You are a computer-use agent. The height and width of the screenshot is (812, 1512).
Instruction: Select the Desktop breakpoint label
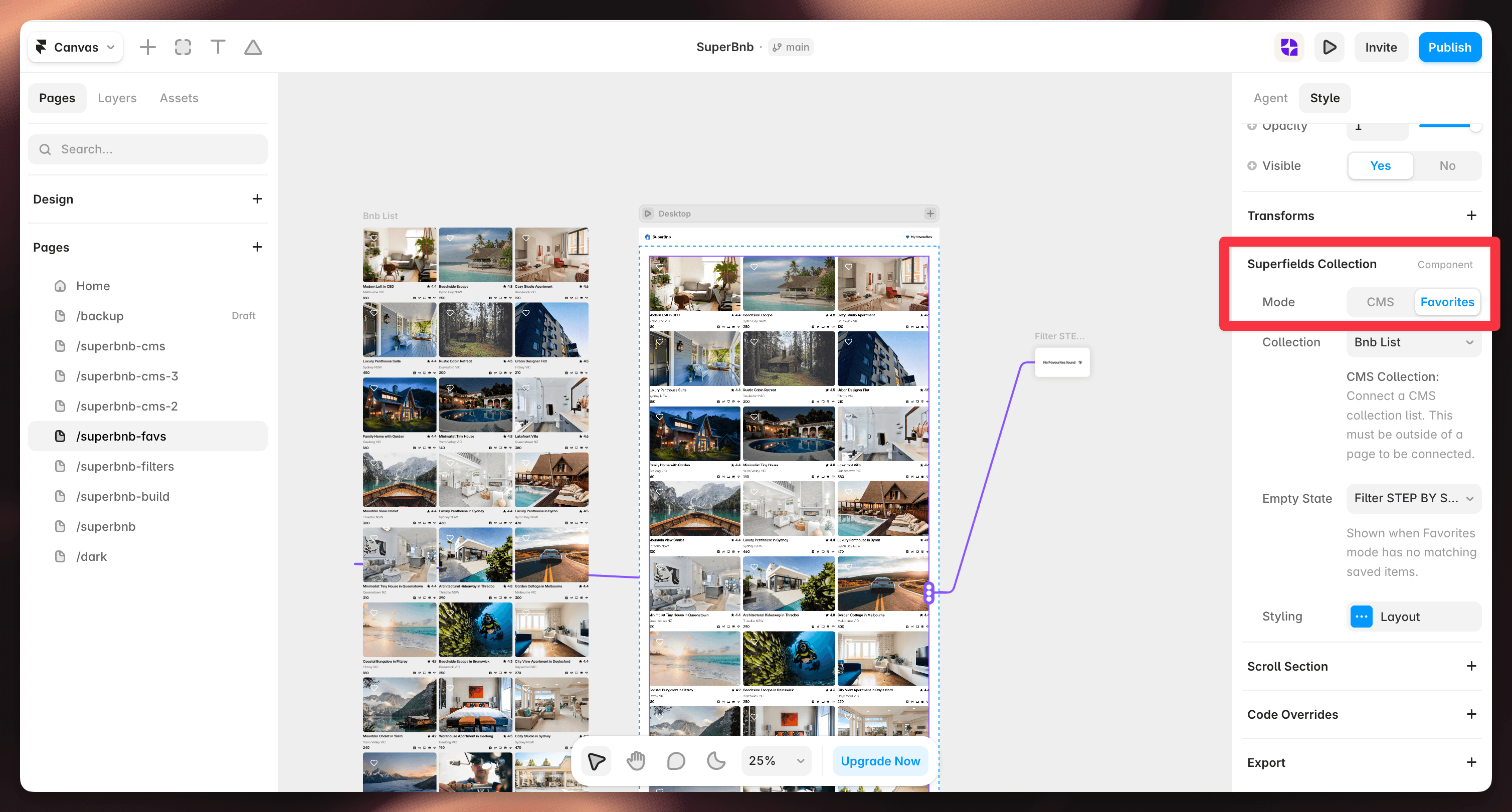coord(674,214)
